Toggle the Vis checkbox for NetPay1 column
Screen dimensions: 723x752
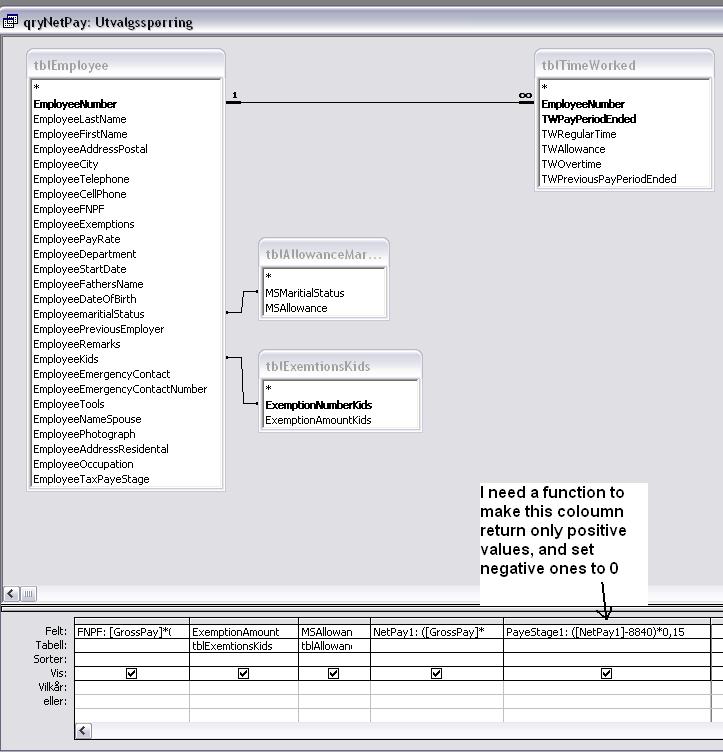[436, 673]
